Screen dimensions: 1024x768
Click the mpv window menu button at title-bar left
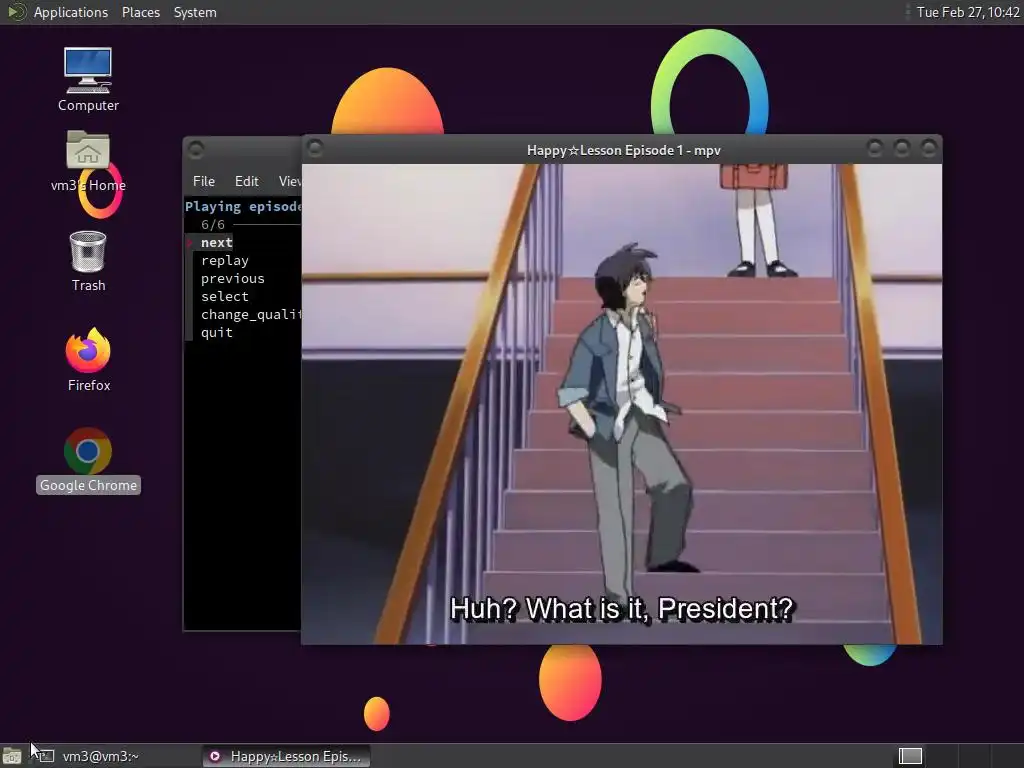315,149
